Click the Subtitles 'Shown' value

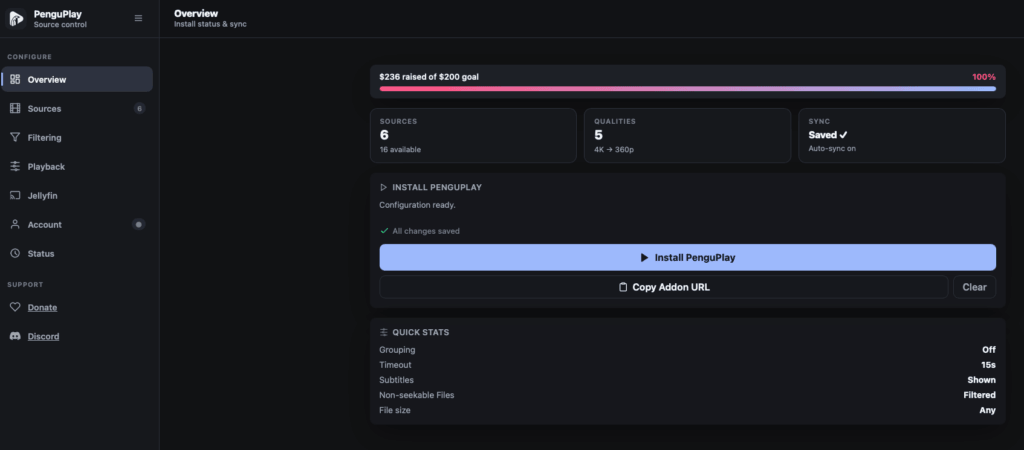tap(982, 379)
